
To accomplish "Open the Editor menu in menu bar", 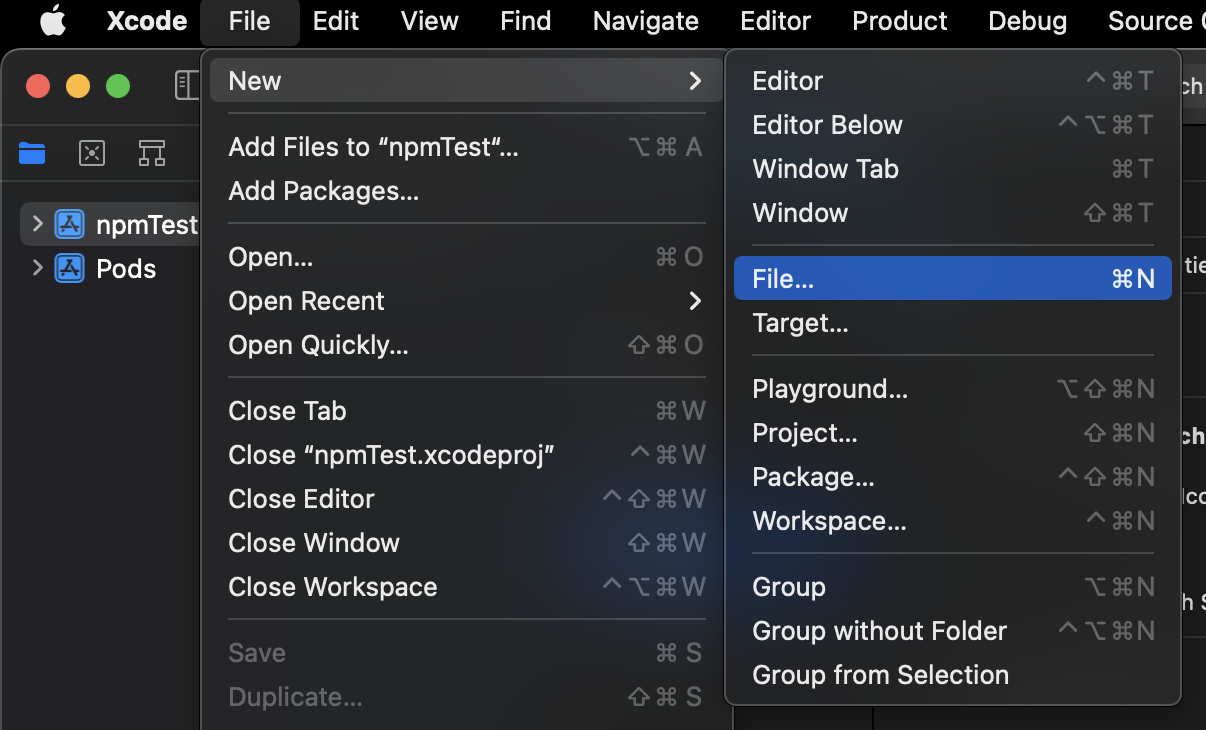I will point(775,21).
